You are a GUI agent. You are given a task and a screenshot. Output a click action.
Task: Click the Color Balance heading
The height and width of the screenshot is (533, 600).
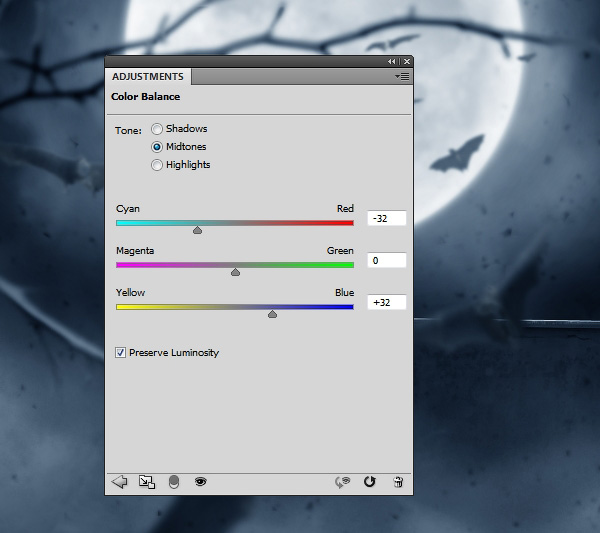pos(145,96)
